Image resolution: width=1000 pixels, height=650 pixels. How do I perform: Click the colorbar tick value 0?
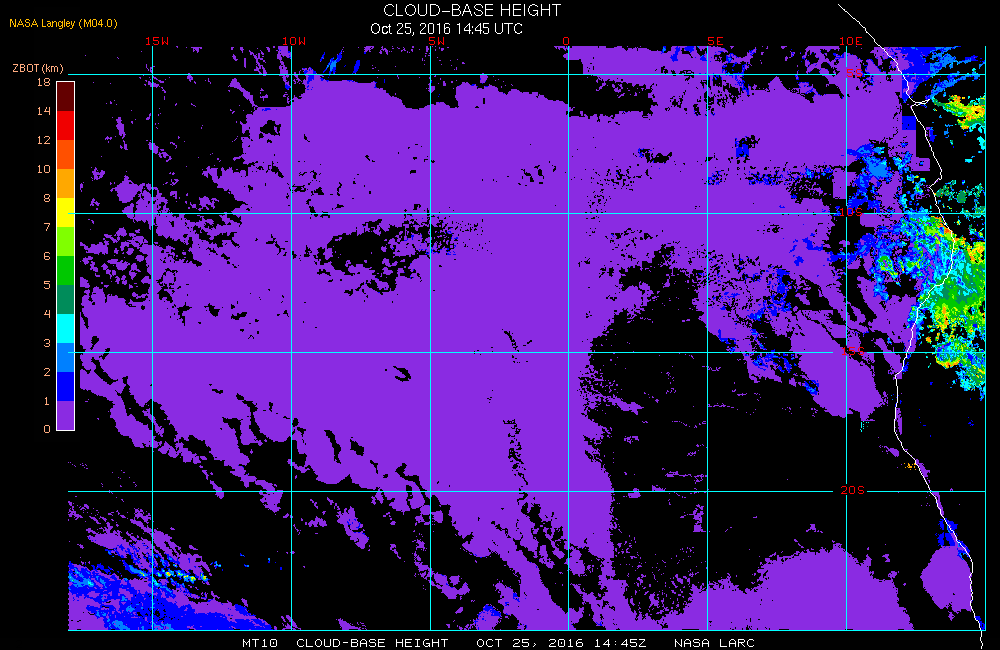coord(47,429)
